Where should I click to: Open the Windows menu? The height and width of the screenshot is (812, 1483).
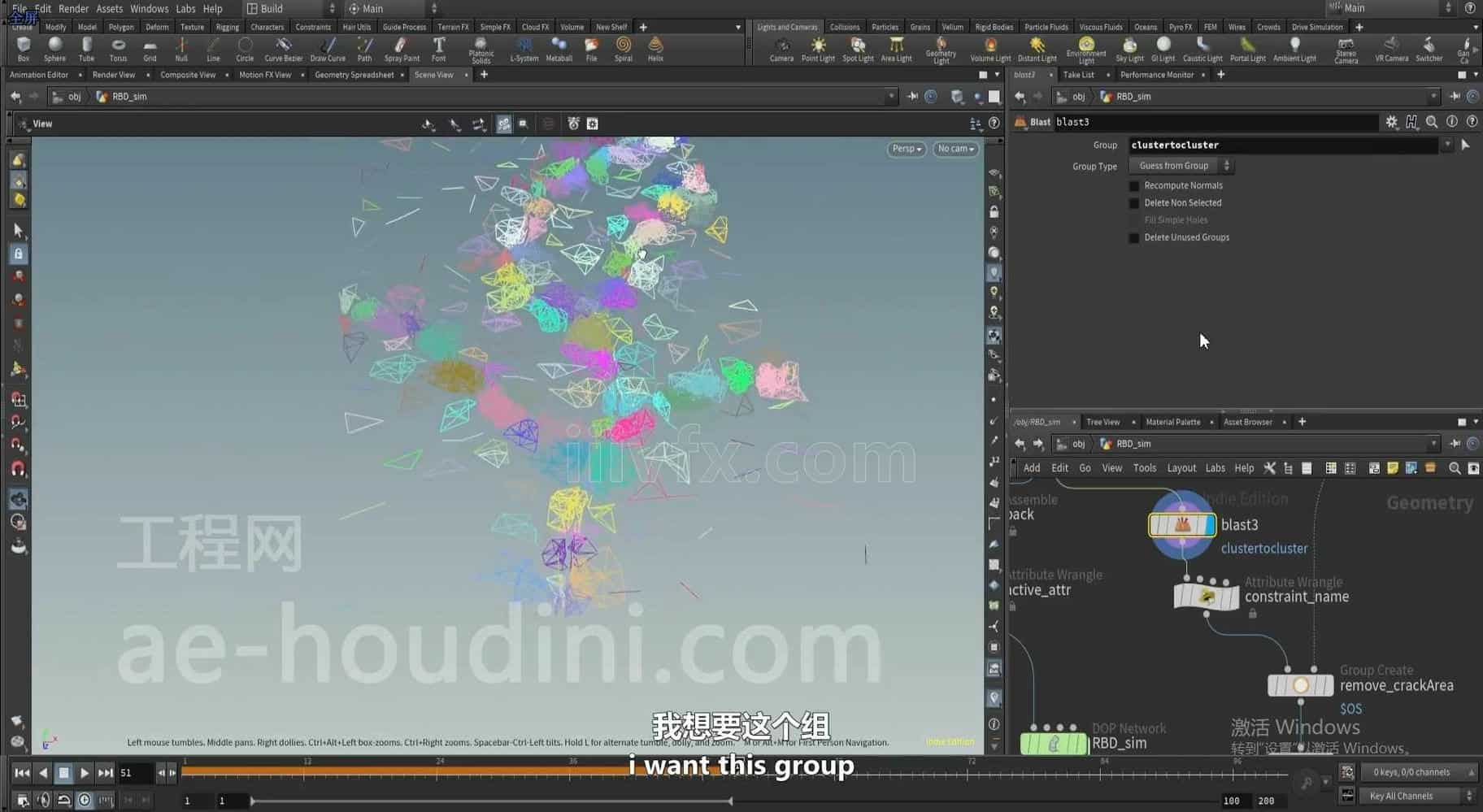coord(150,8)
